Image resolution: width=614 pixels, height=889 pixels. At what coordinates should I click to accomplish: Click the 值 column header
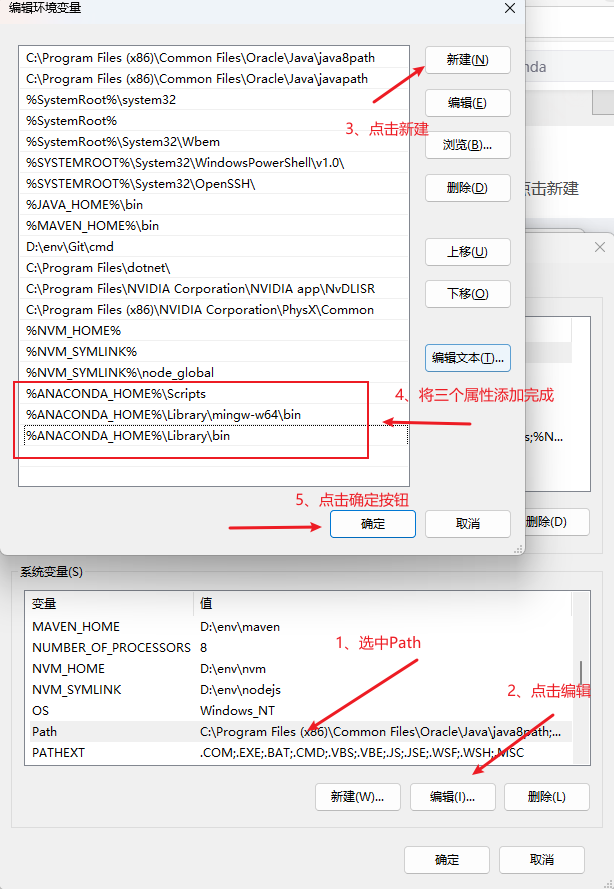click(383, 604)
